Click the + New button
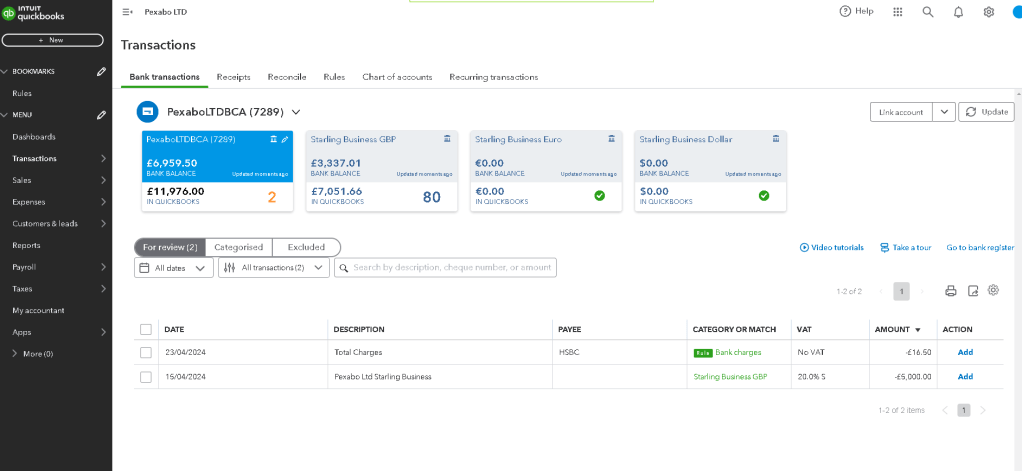1022x471 pixels. (x=52, y=40)
